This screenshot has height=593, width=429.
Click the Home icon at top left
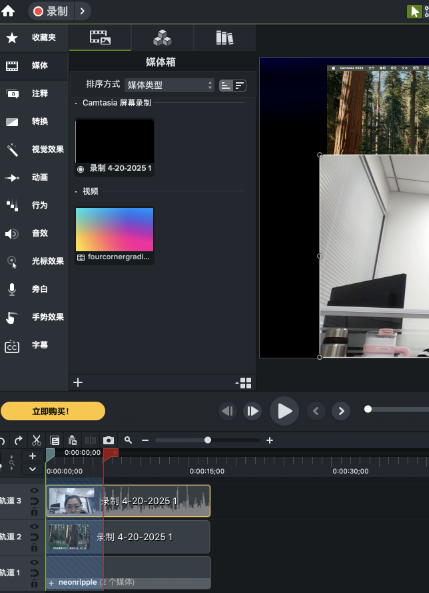[8, 11]
